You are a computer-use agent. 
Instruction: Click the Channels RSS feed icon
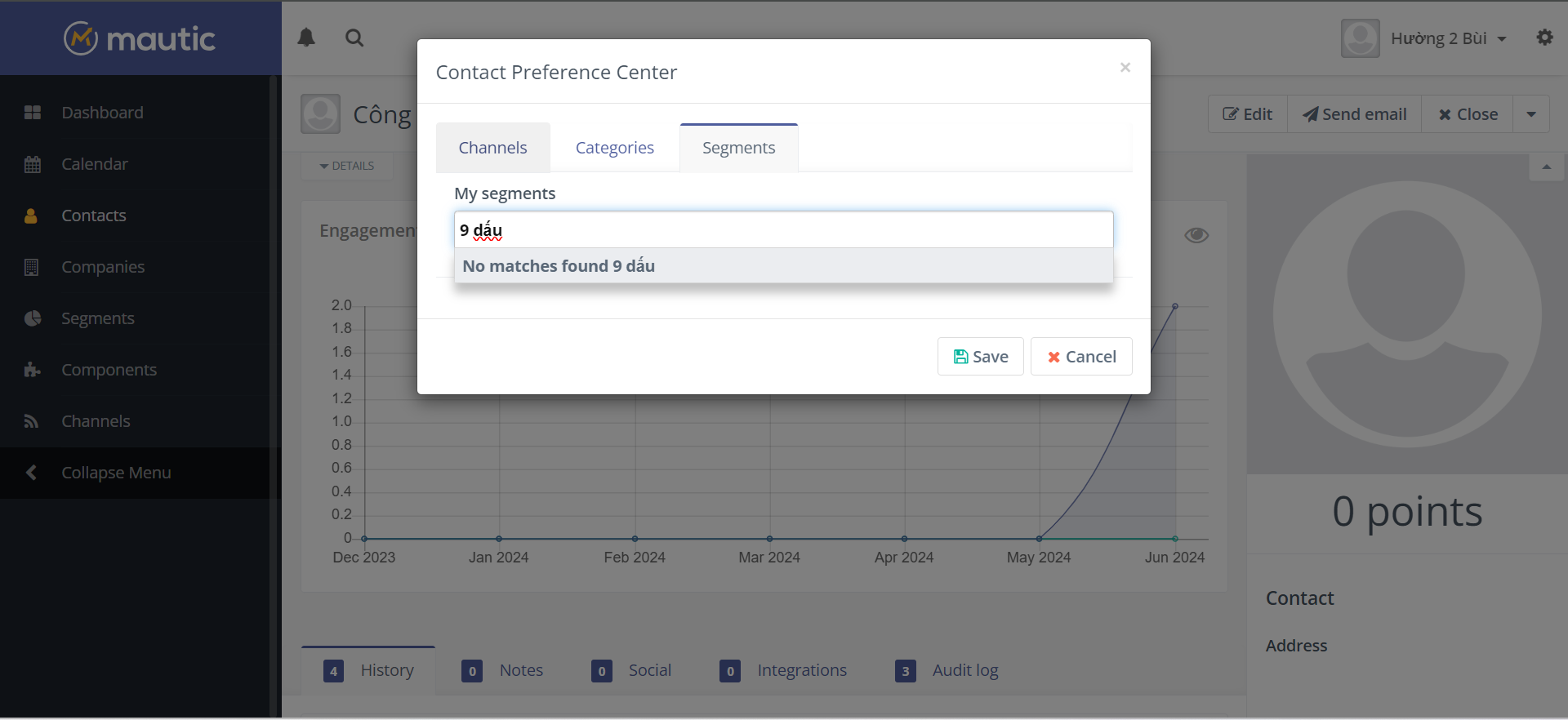(x=33, y=421)
